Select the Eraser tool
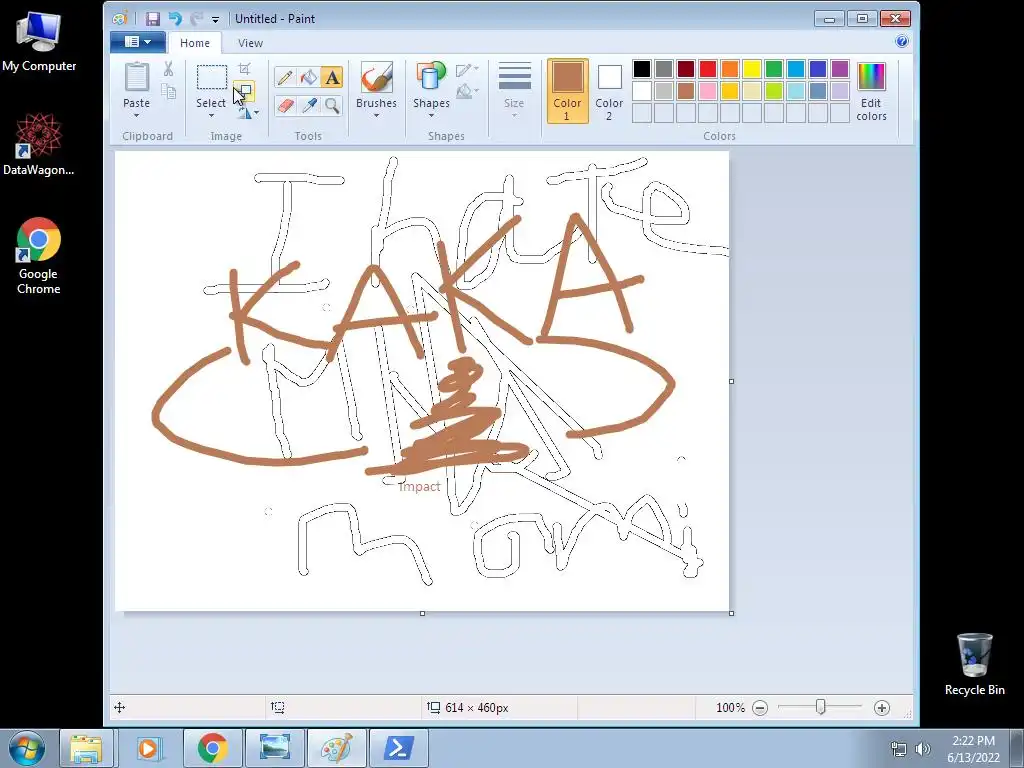This screenshot has height=768, width=1024. point(285,105)
